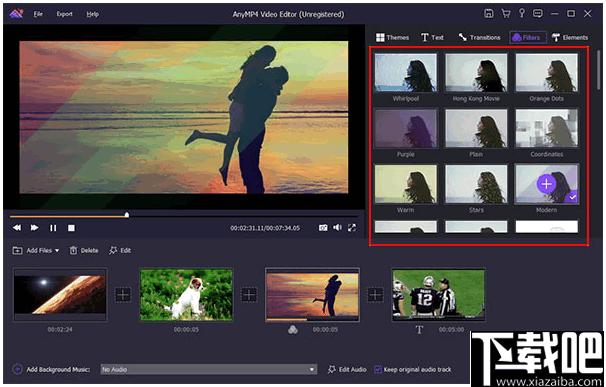This screenshot has height=387, width=606.
Task: Switch to the Elements tab
Action: pyautogui.click(x=570, y=38)
